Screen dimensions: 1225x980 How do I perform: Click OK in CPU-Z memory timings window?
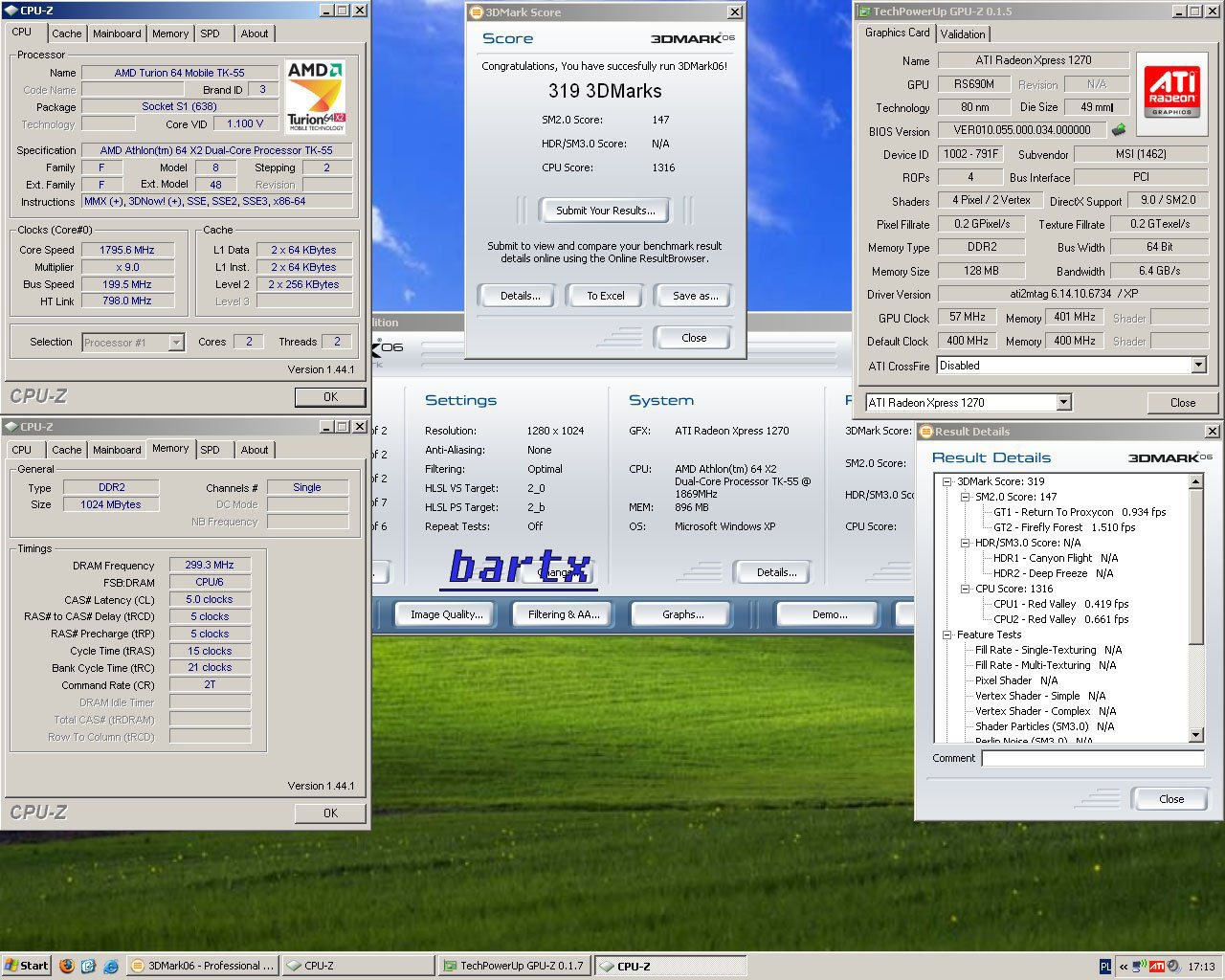coord(330,813)
